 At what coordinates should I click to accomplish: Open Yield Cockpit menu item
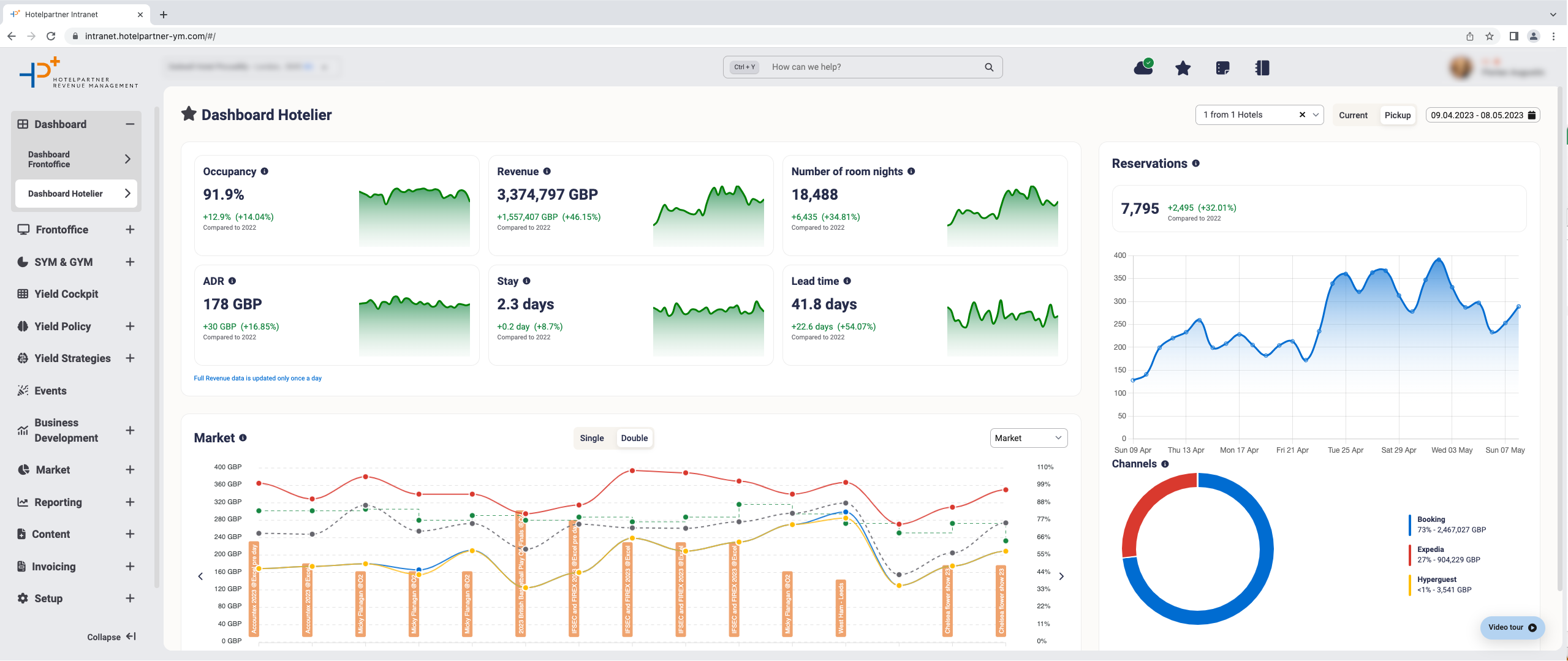[x=66, y=294]
